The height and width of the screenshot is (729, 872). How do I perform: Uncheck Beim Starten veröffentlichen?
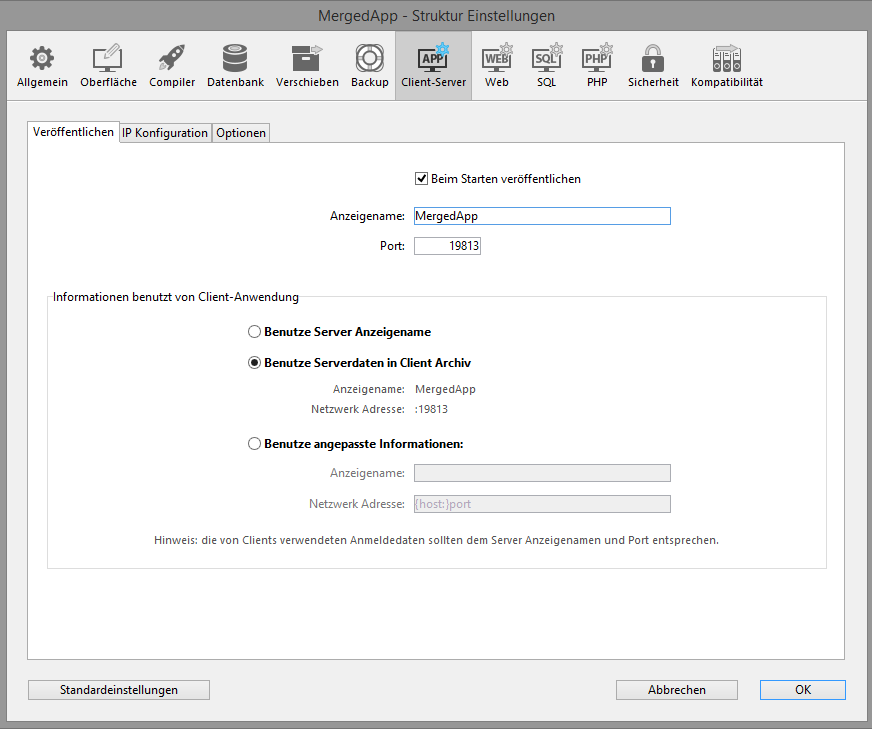(x=422, y=179)
